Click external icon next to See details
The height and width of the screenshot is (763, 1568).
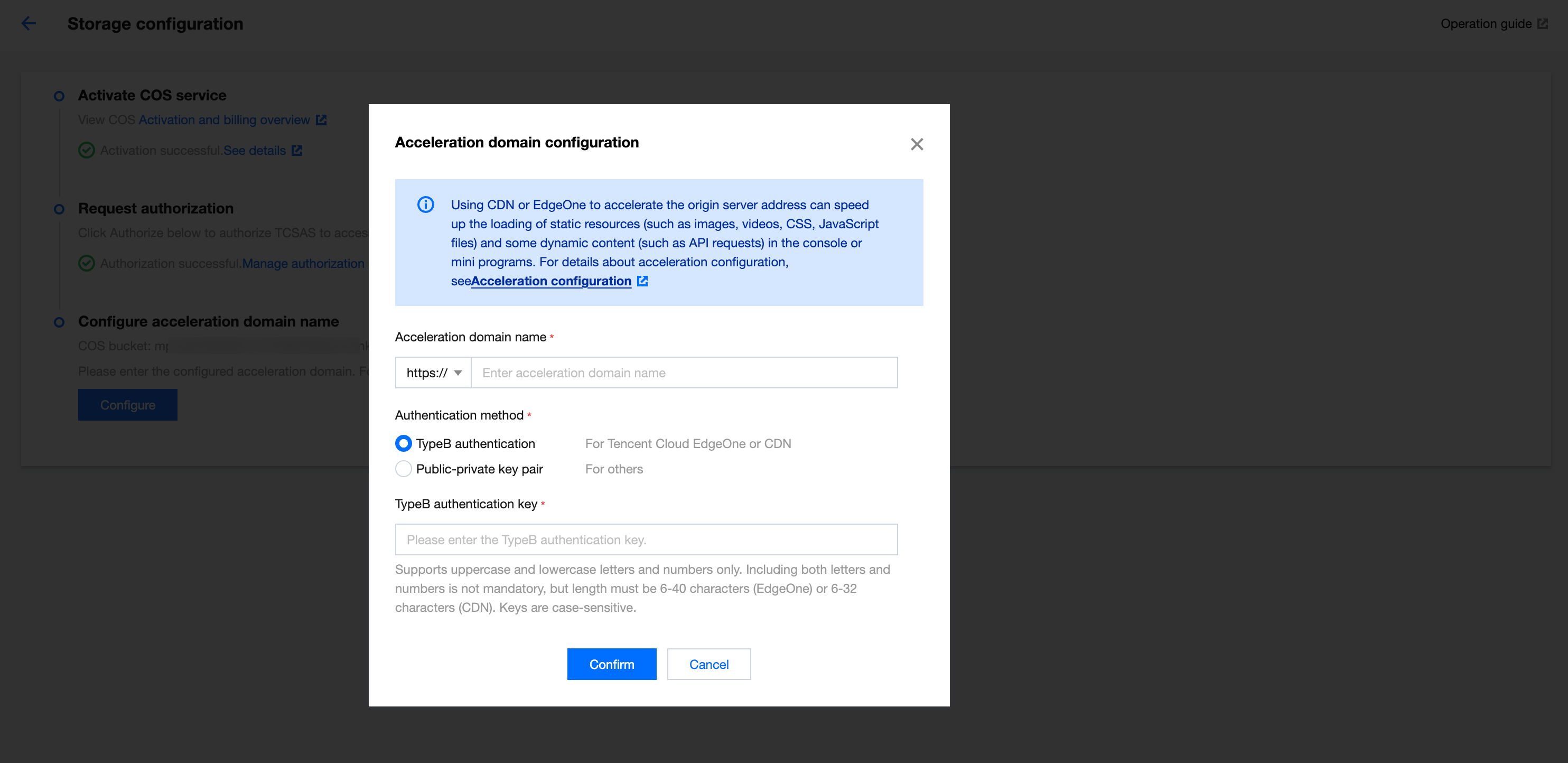pos(297,151)
